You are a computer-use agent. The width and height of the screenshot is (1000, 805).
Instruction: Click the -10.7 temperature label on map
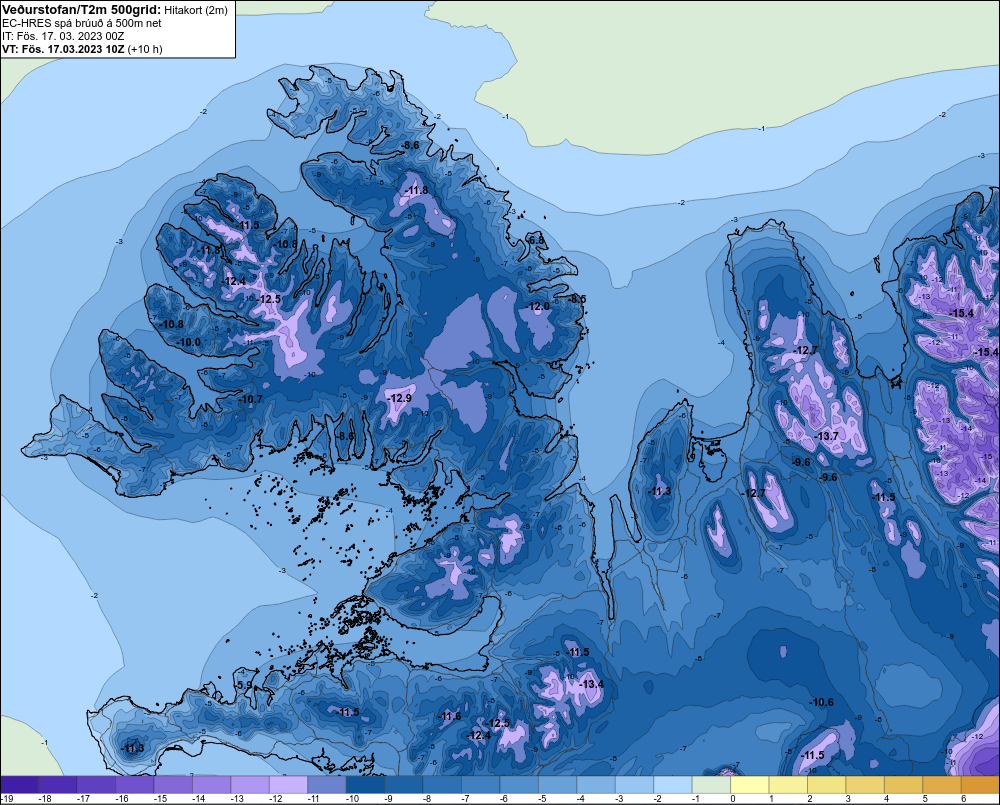[251, 399]
